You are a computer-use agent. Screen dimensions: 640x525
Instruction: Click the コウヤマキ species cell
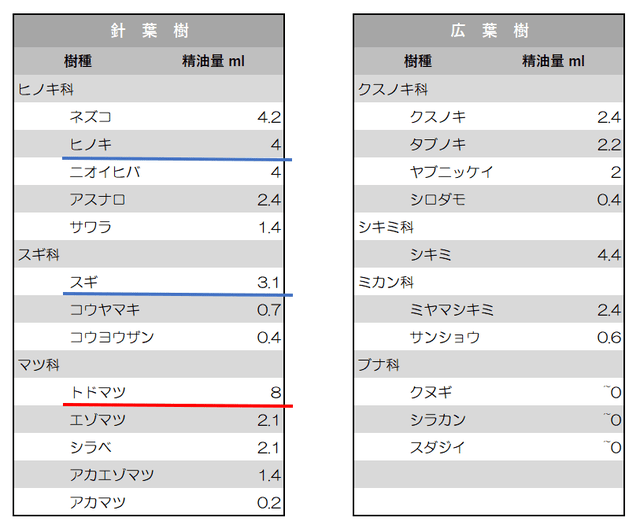tap(105, 310)
